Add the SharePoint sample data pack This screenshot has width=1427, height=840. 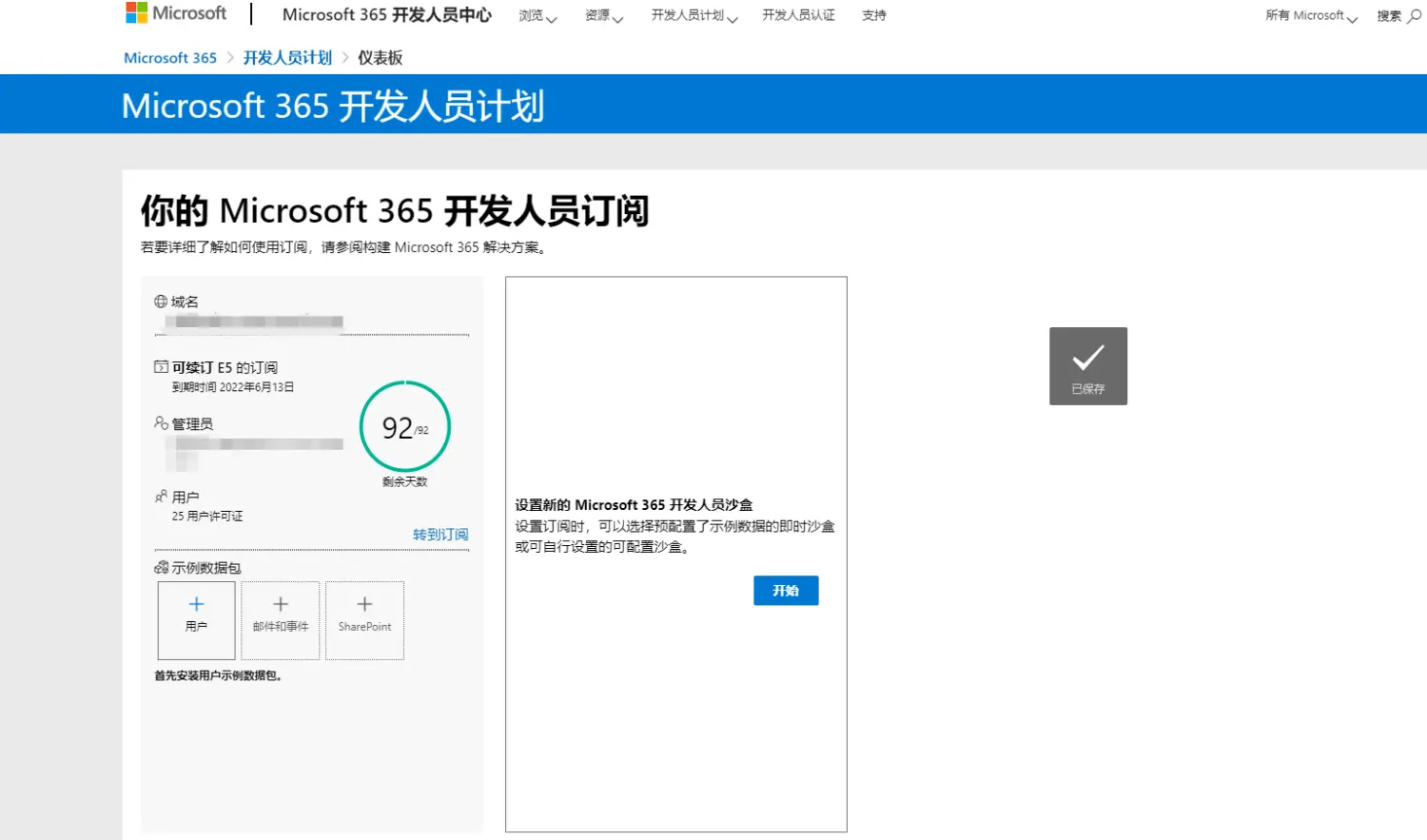coord(364,620)
